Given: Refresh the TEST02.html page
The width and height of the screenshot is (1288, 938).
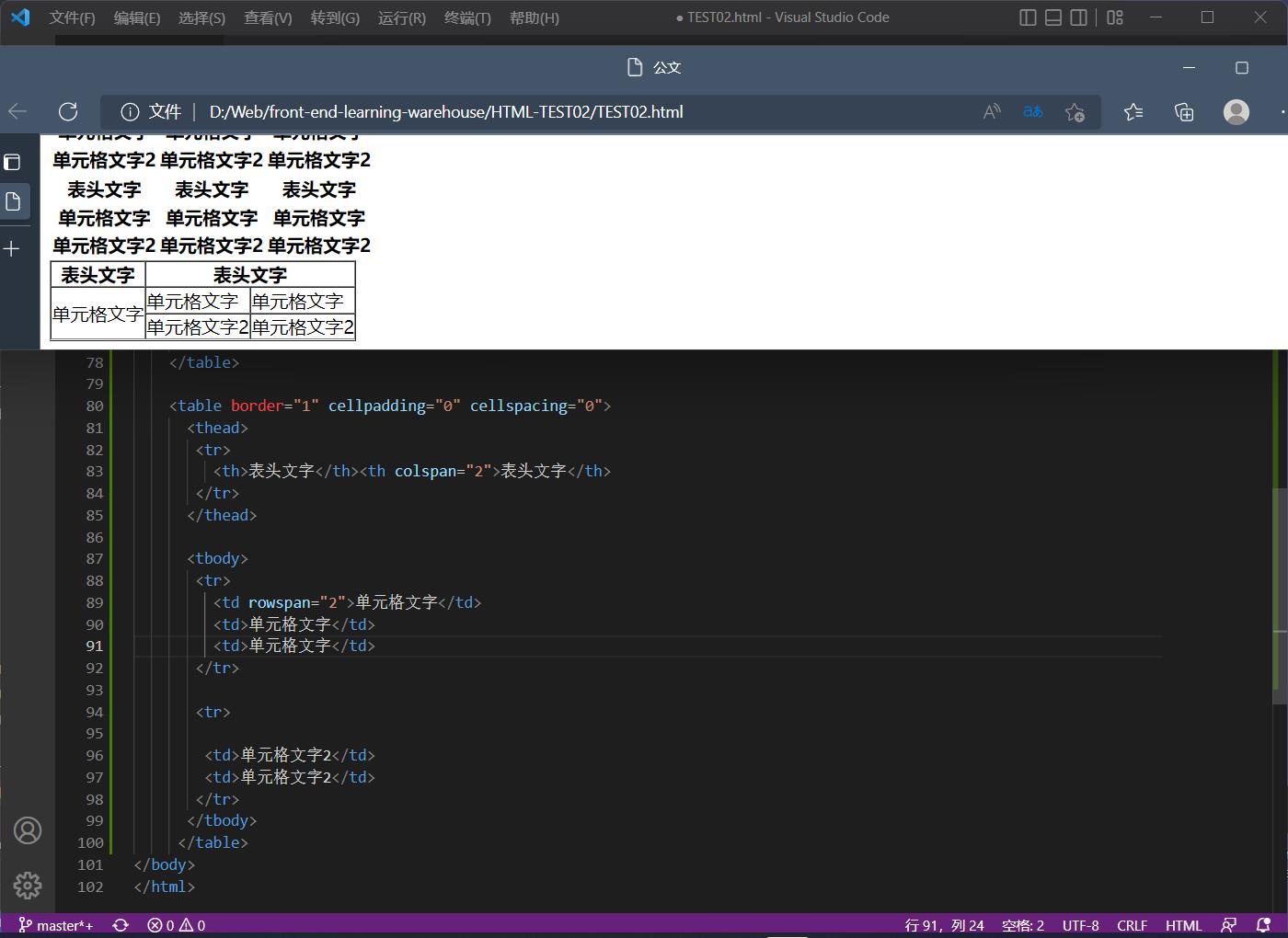Looking at the screenshot, I should pyautogui.click(x=67, y=111).
